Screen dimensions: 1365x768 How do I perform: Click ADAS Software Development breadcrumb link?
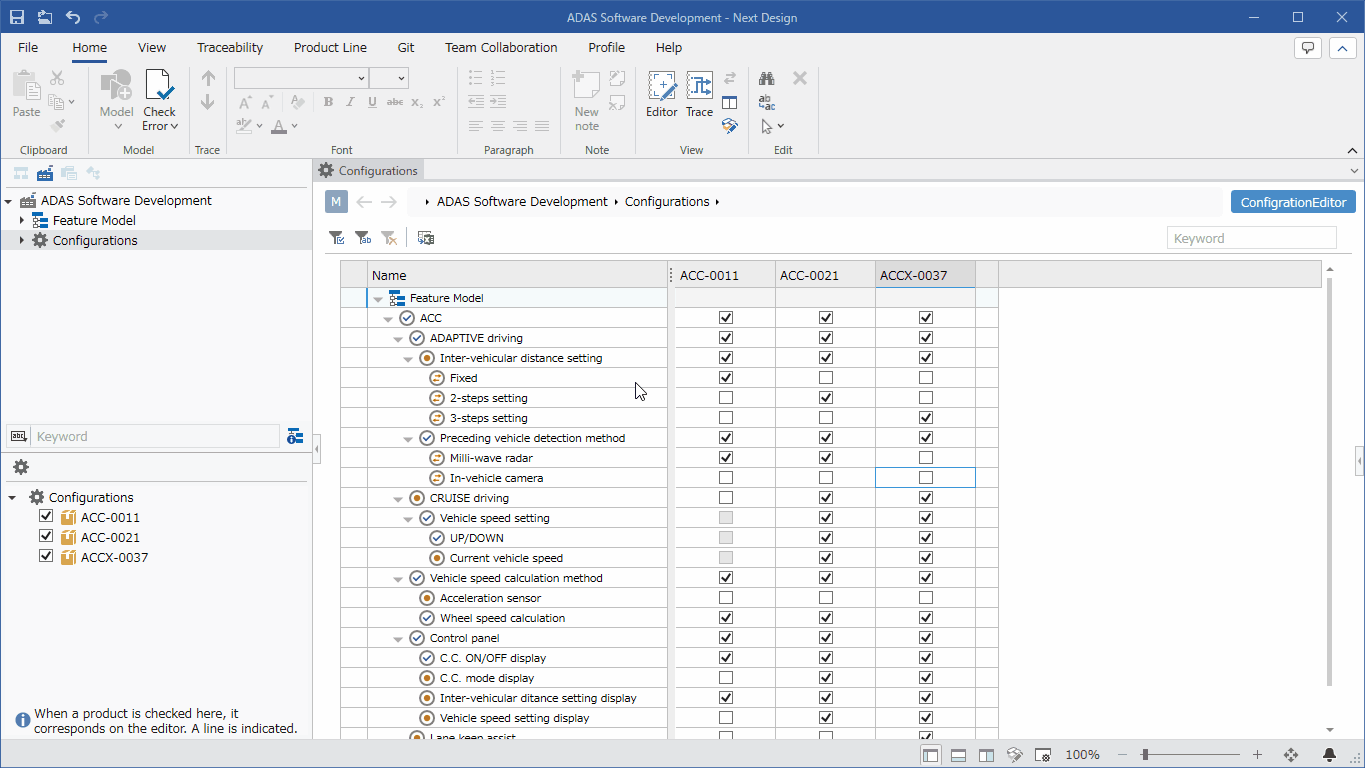click(522, 201)
